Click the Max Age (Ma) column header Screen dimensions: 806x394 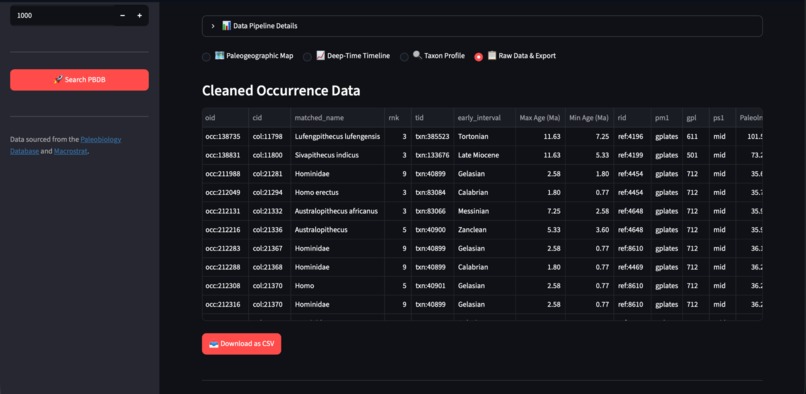pyautogui.click(x=540, y=118)
